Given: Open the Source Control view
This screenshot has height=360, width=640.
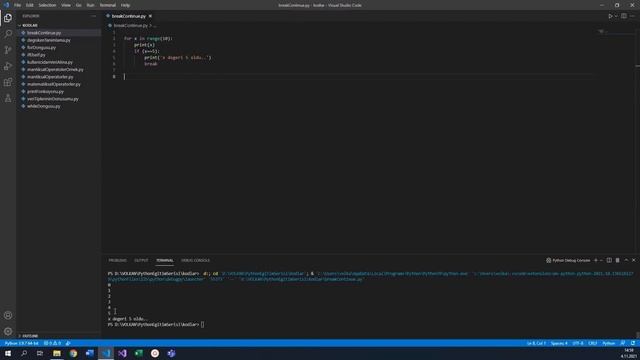Looking at the screenshot, I should click(x=8, y=50).
